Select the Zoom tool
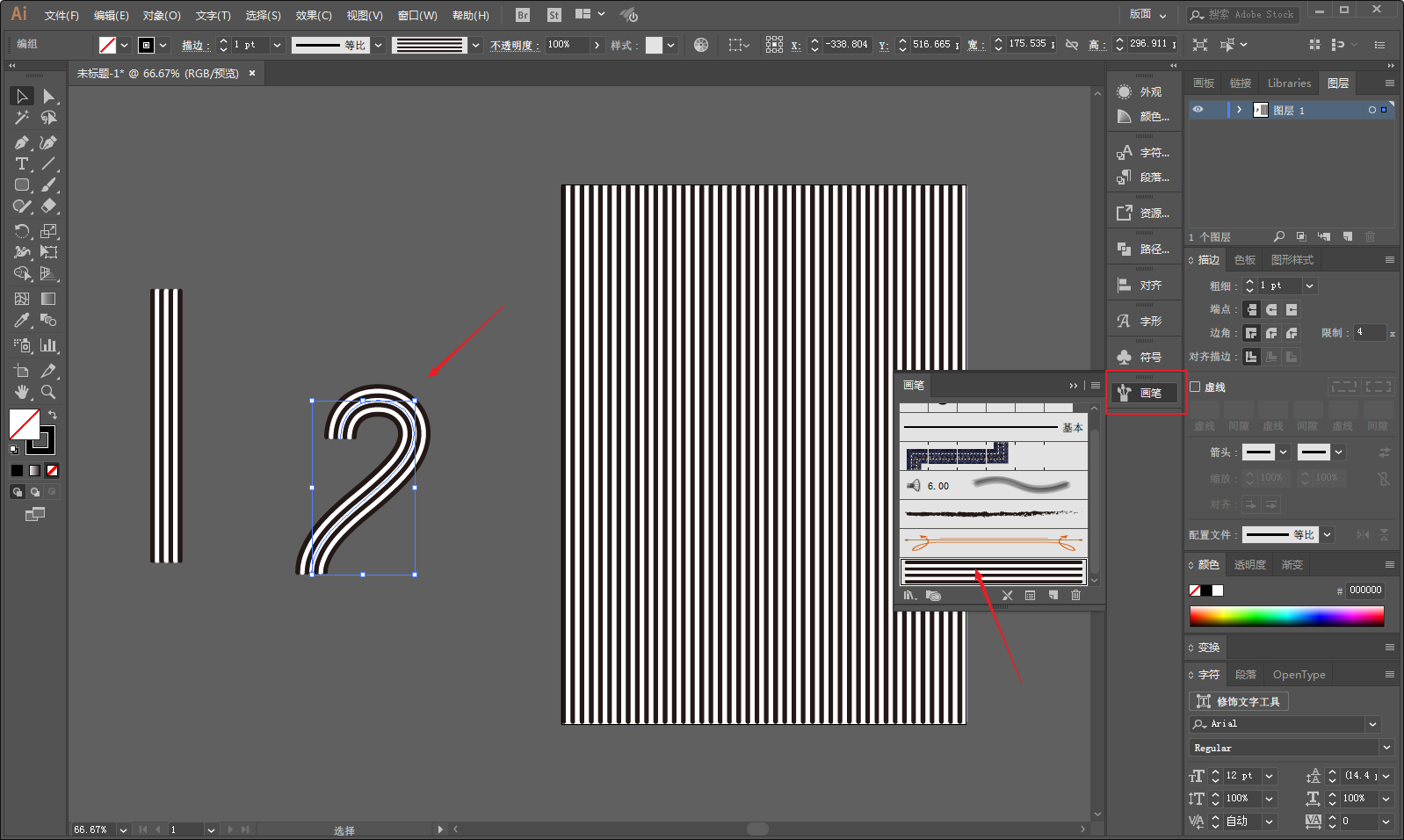Viewport: 1404px width, 840px height. [49, 392]
